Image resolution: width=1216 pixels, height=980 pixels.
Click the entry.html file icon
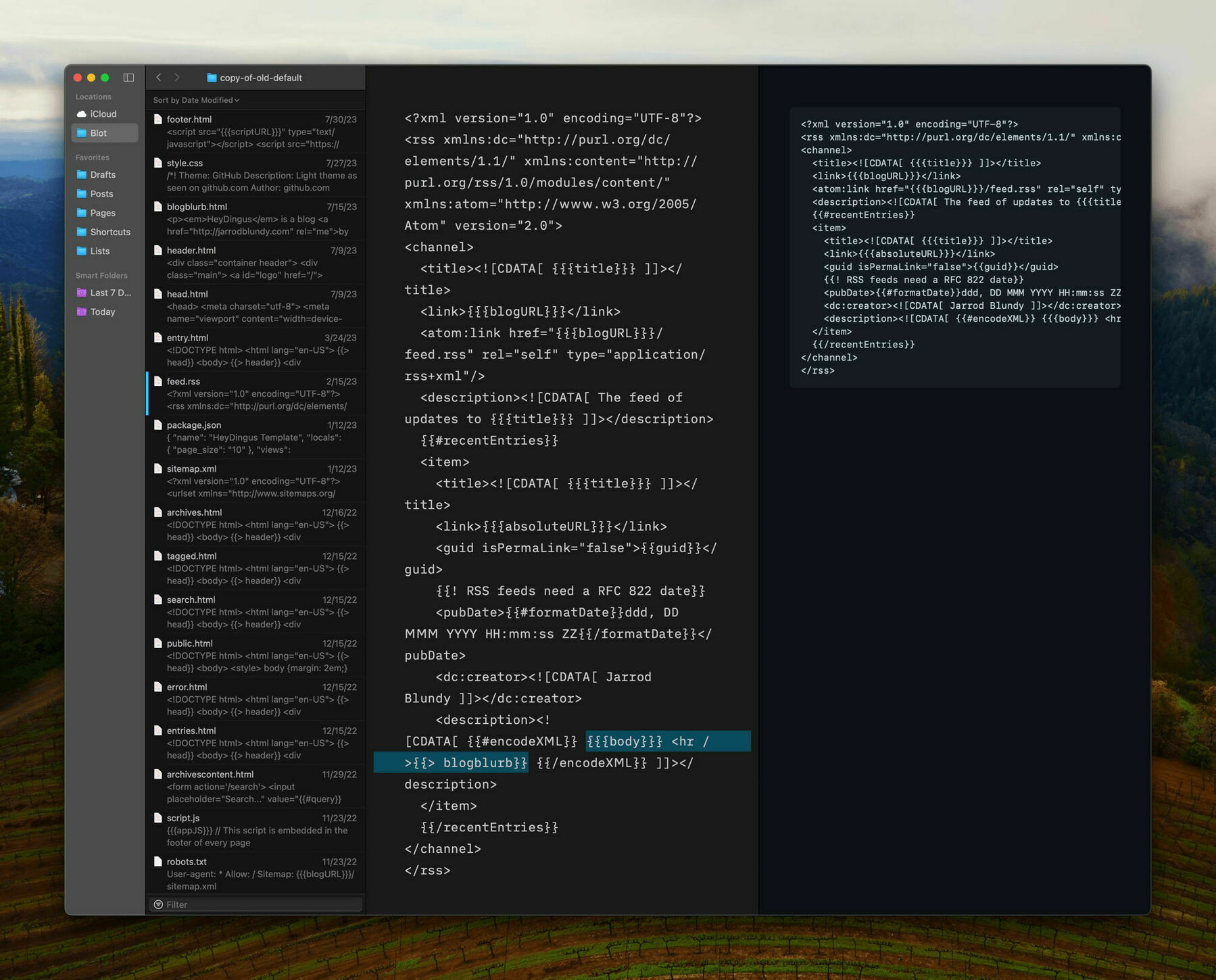pos(157,338)
